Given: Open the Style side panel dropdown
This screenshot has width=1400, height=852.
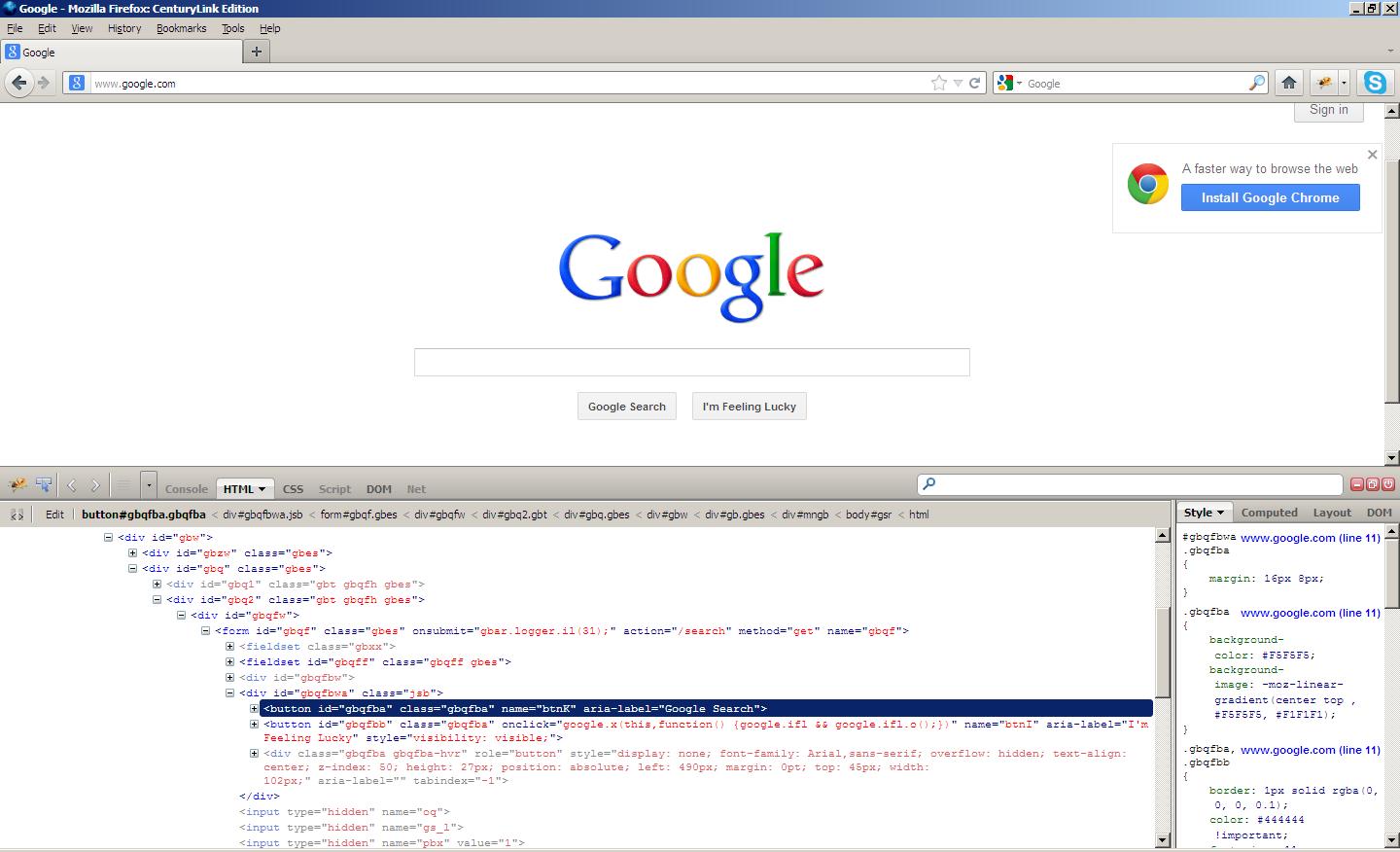Looking at the screenshot, I should 1220,513.
